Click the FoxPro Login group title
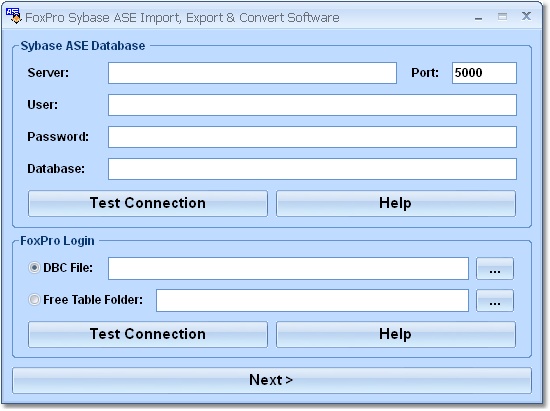Image resolution: width=550 pixels, height=411 pixels. click(x=57, y=241)
